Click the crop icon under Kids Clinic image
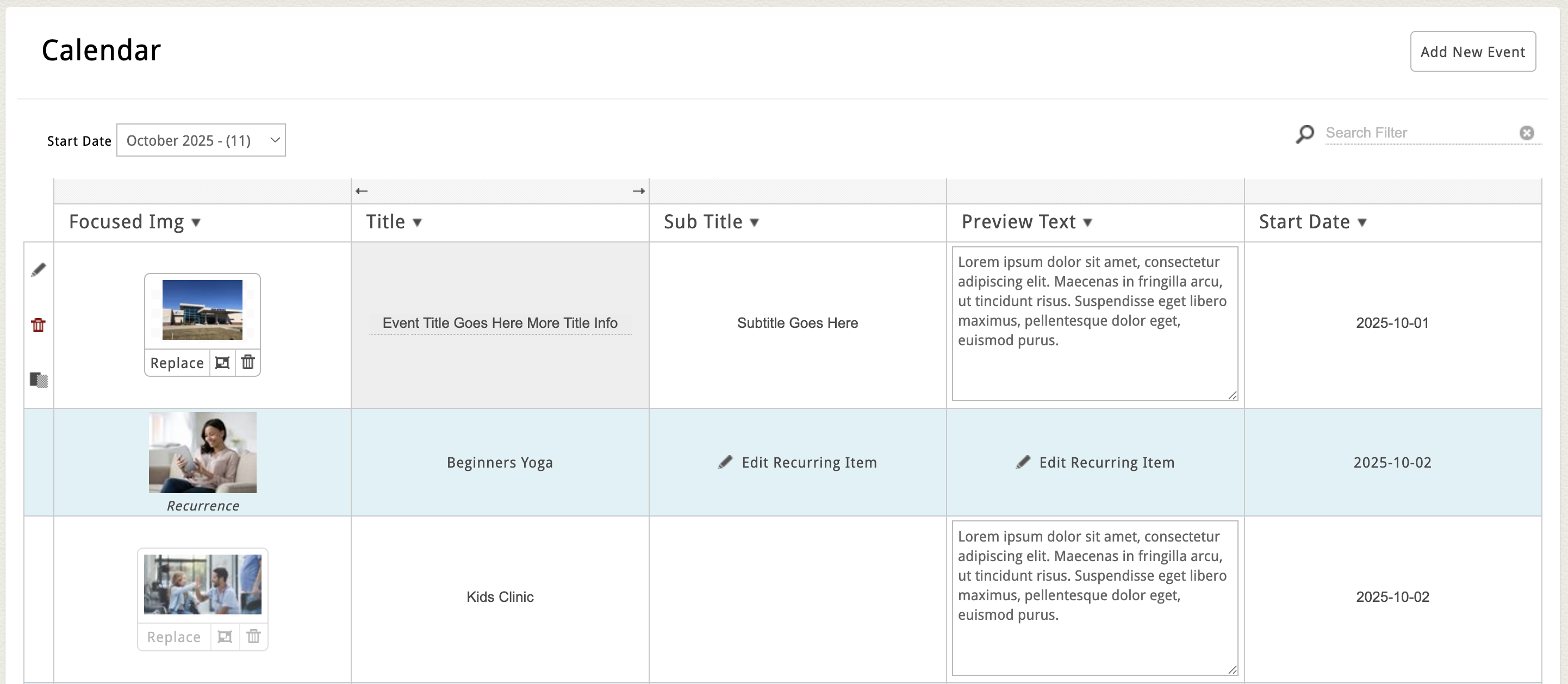The width and height of the screenshot is (1568, 684). (x=225, y=637)
